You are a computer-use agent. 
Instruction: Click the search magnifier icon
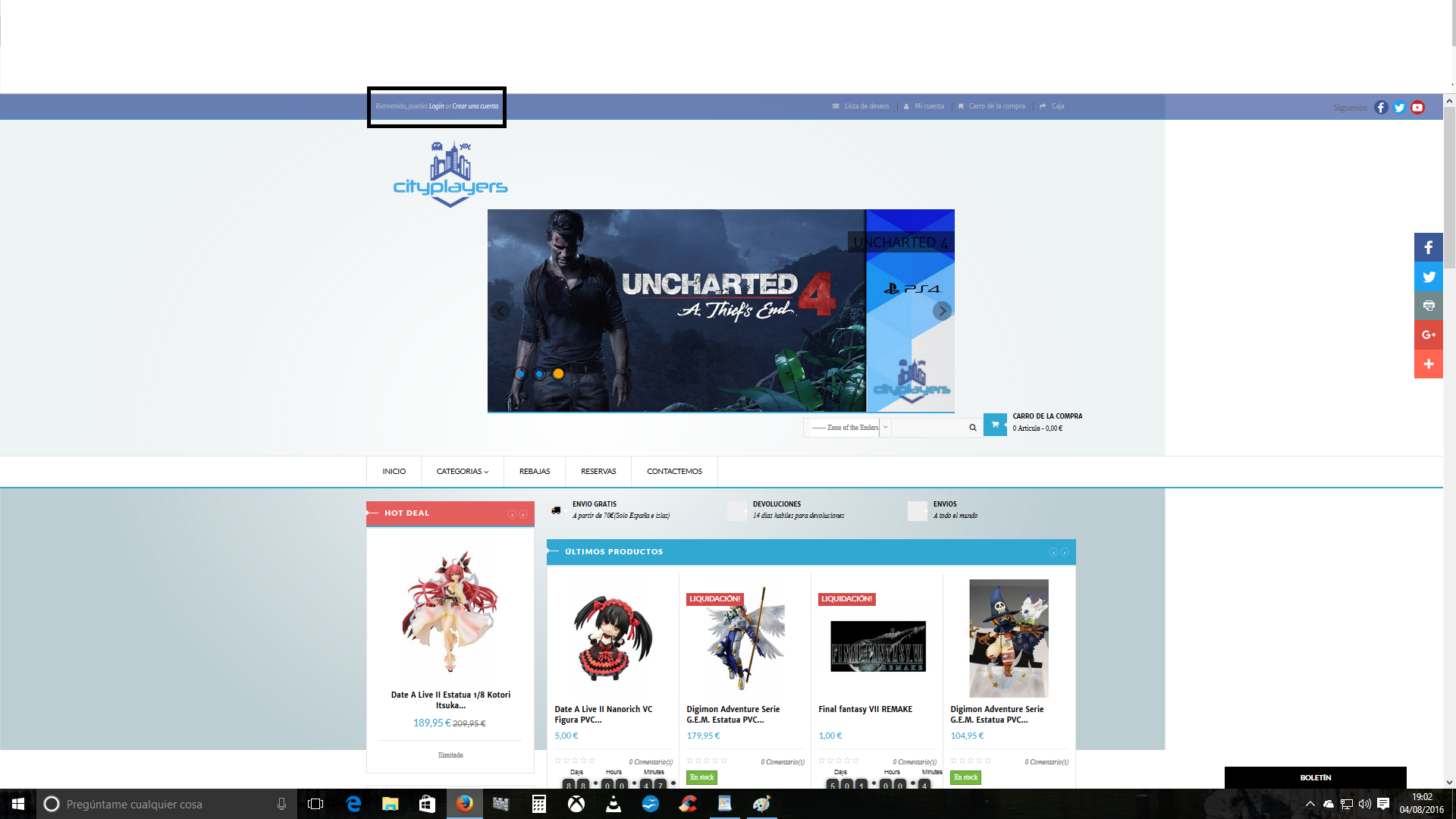(x=972, y=428)
